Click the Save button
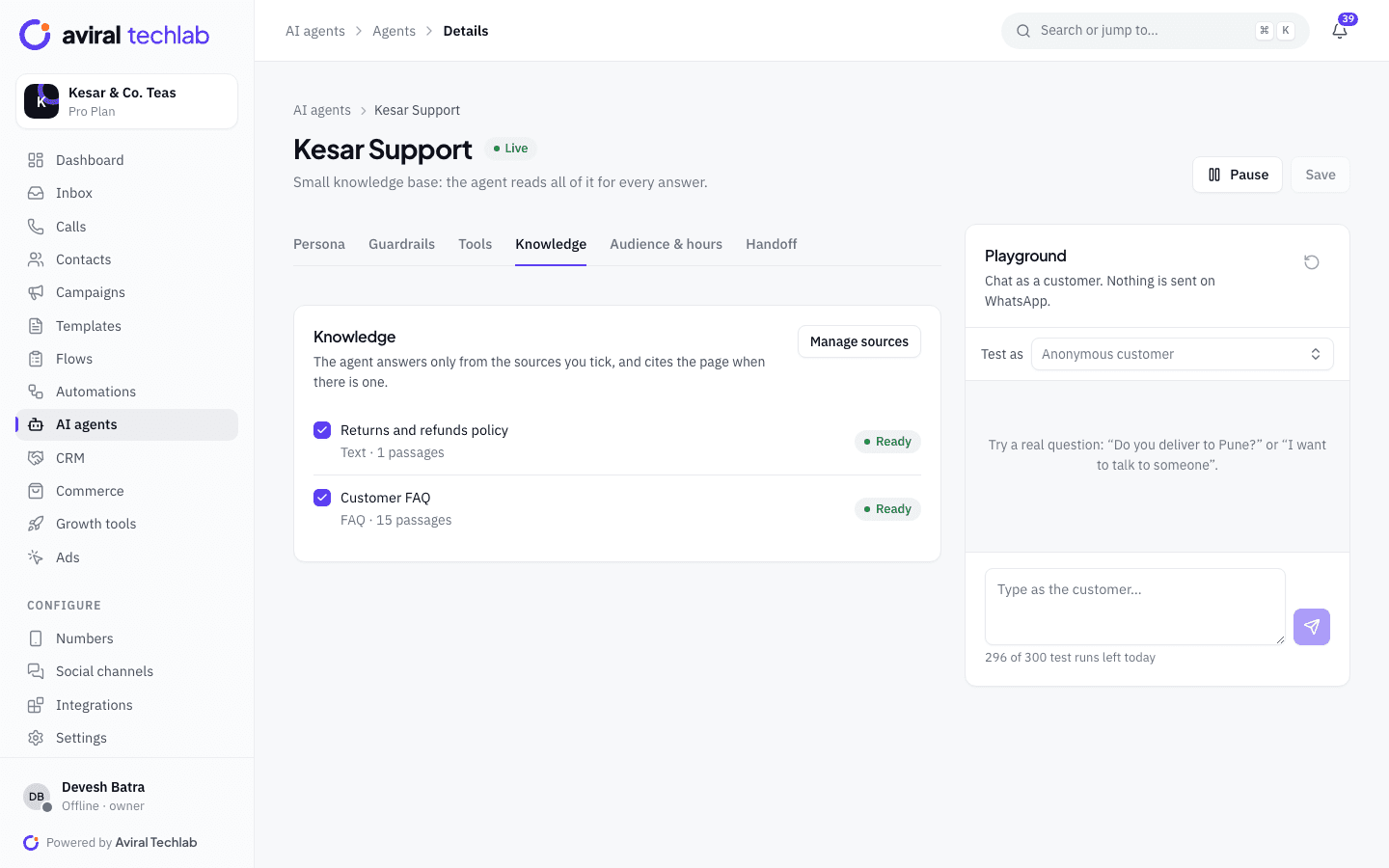The width and height of the screenshot is (1389, 868). tap(1321, 175)
